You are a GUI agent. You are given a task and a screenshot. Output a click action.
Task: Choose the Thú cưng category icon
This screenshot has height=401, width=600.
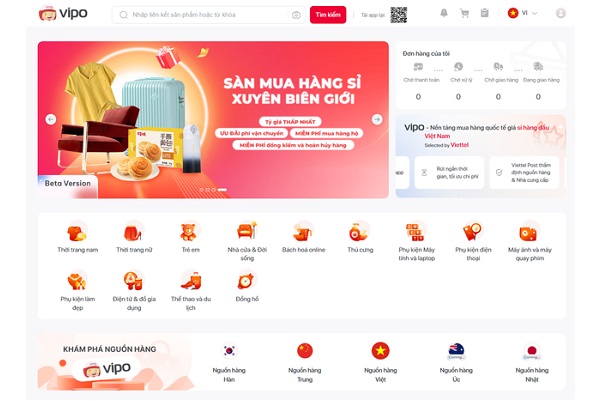pyautogui.click(x=359, y=232)
